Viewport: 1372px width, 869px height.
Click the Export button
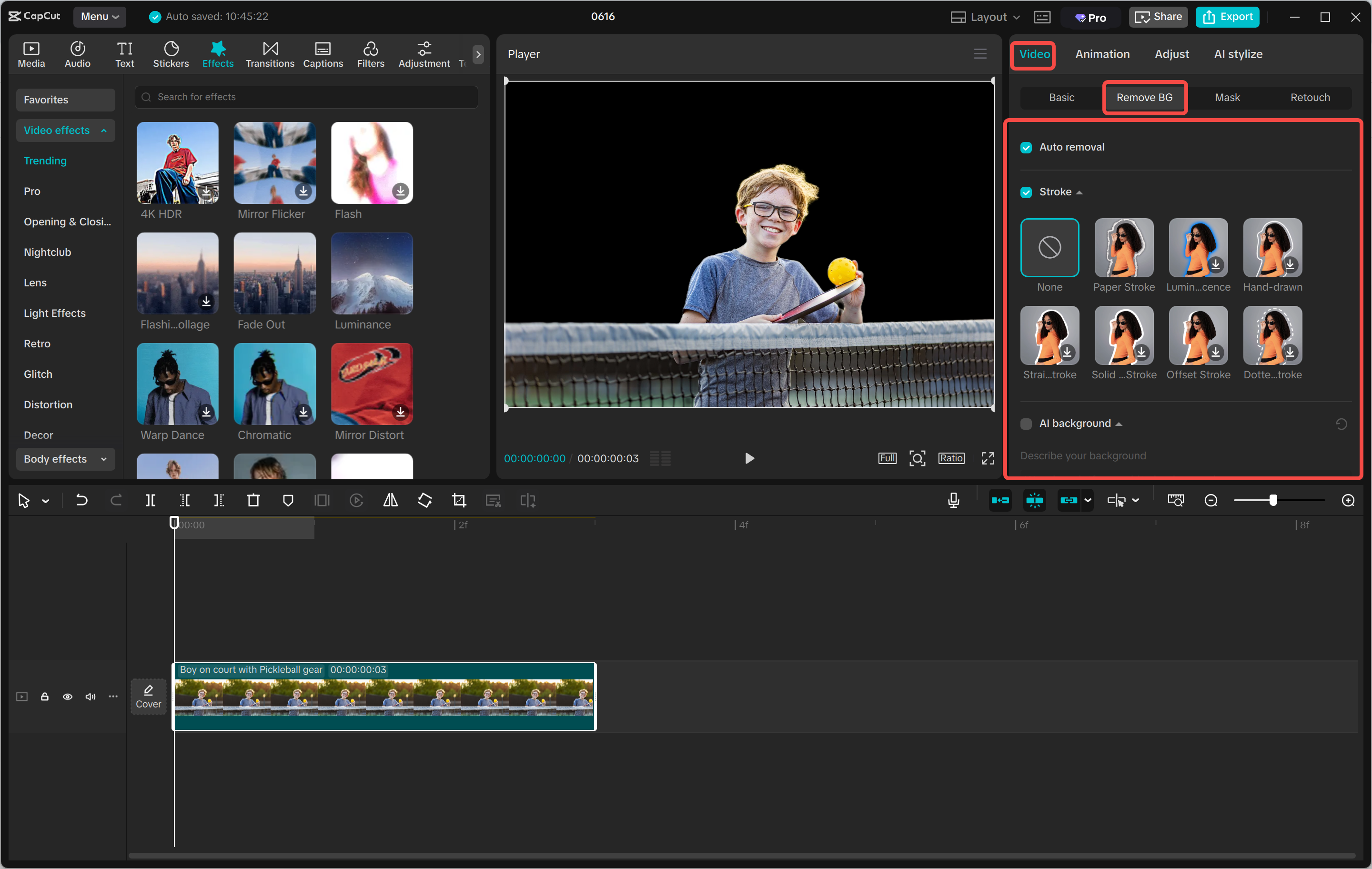tap(1227, 17)
